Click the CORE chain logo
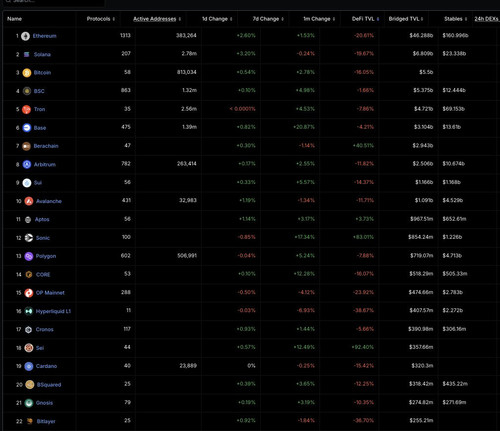Image resolution: width=500 pixels, height=431 pixels. [29, 274]
